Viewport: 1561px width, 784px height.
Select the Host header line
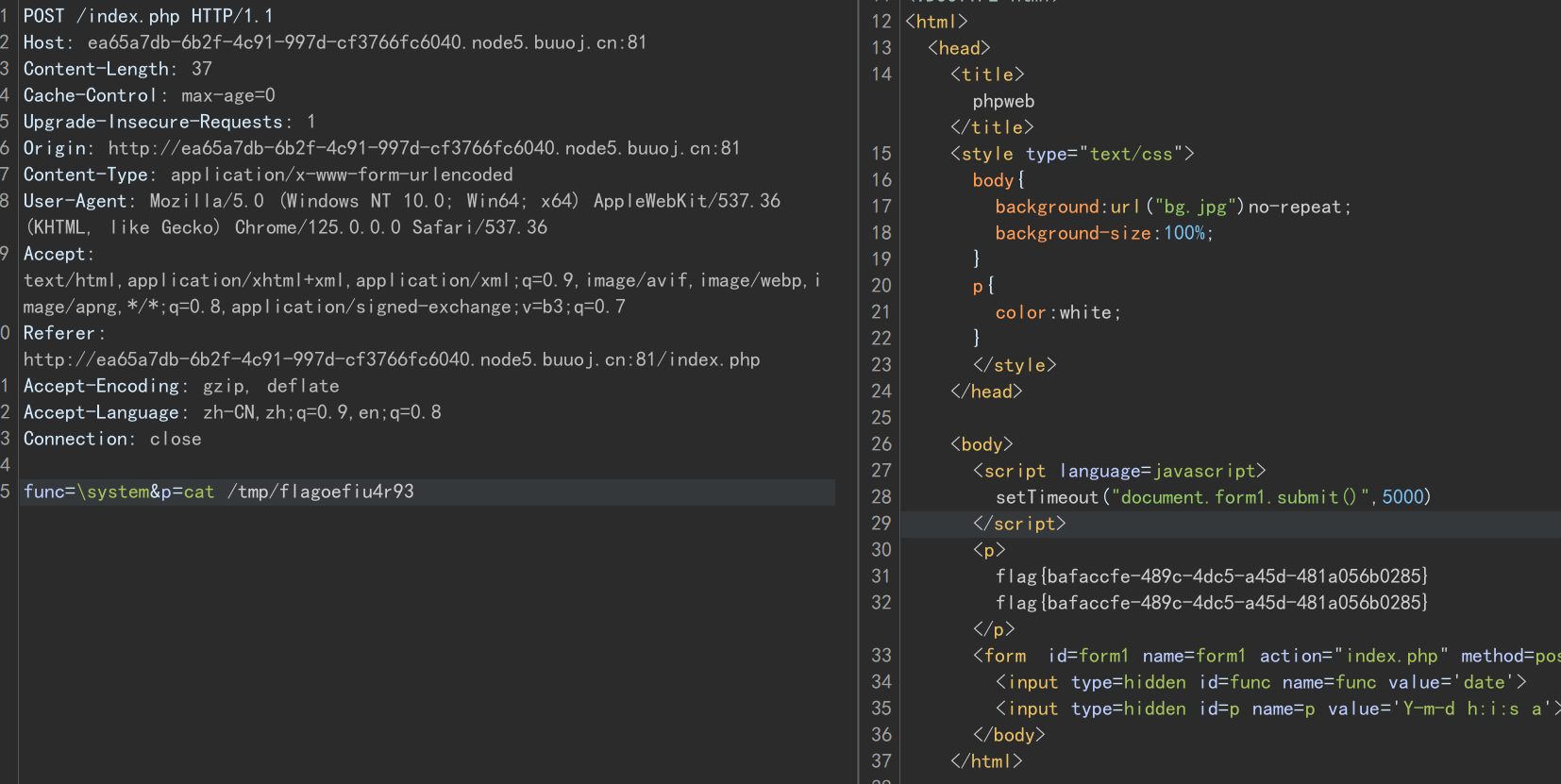click(335, 42)
